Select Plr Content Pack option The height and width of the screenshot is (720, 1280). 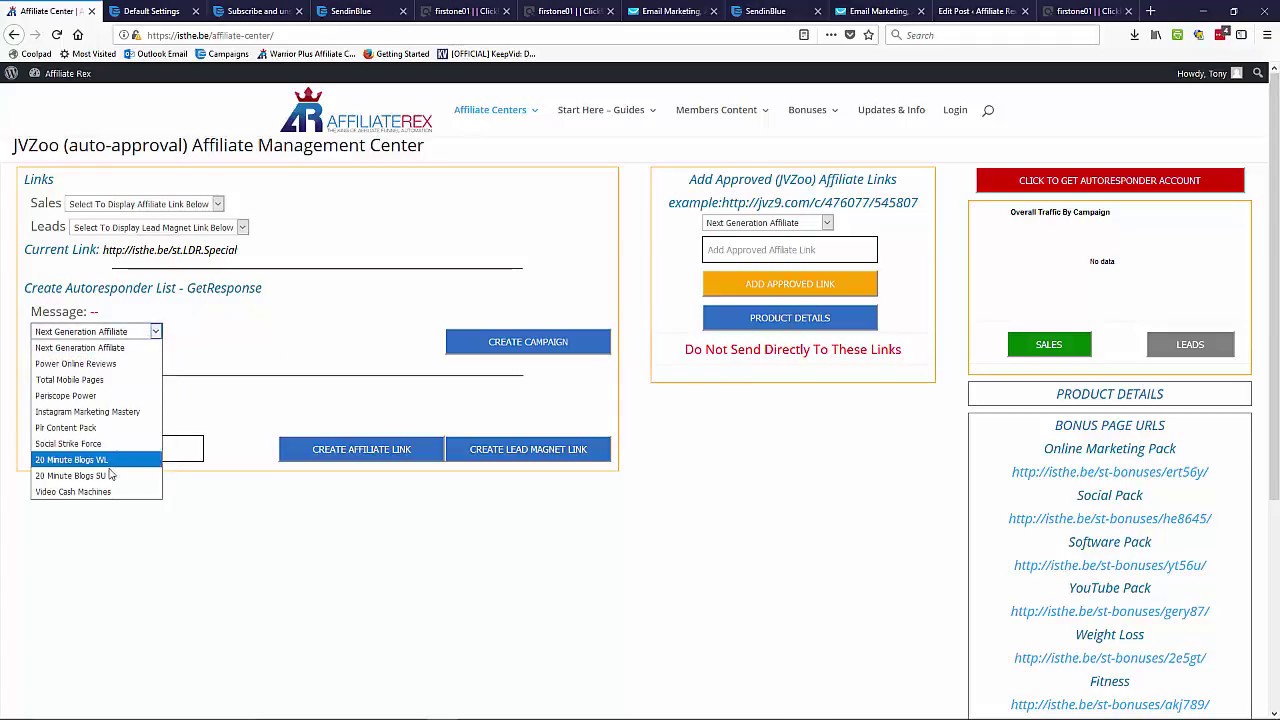tap(96, 428)
